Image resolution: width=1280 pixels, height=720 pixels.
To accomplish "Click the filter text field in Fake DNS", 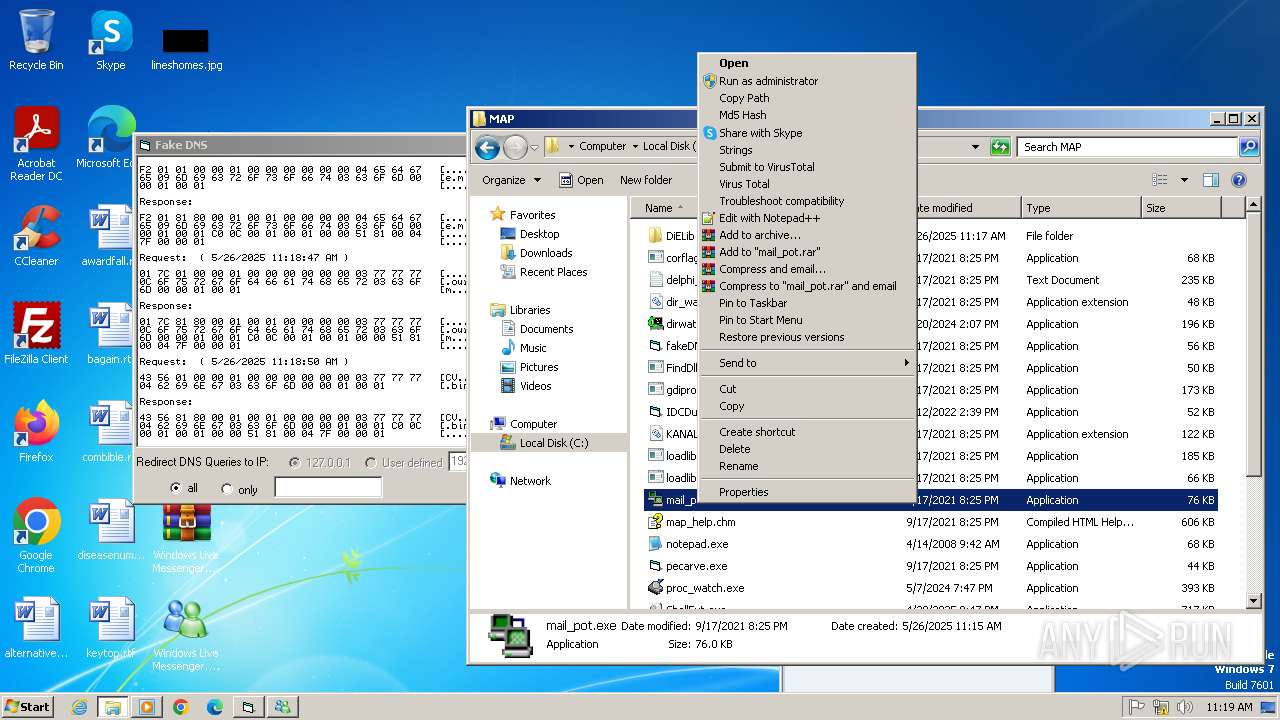I will tap(328, 488).
